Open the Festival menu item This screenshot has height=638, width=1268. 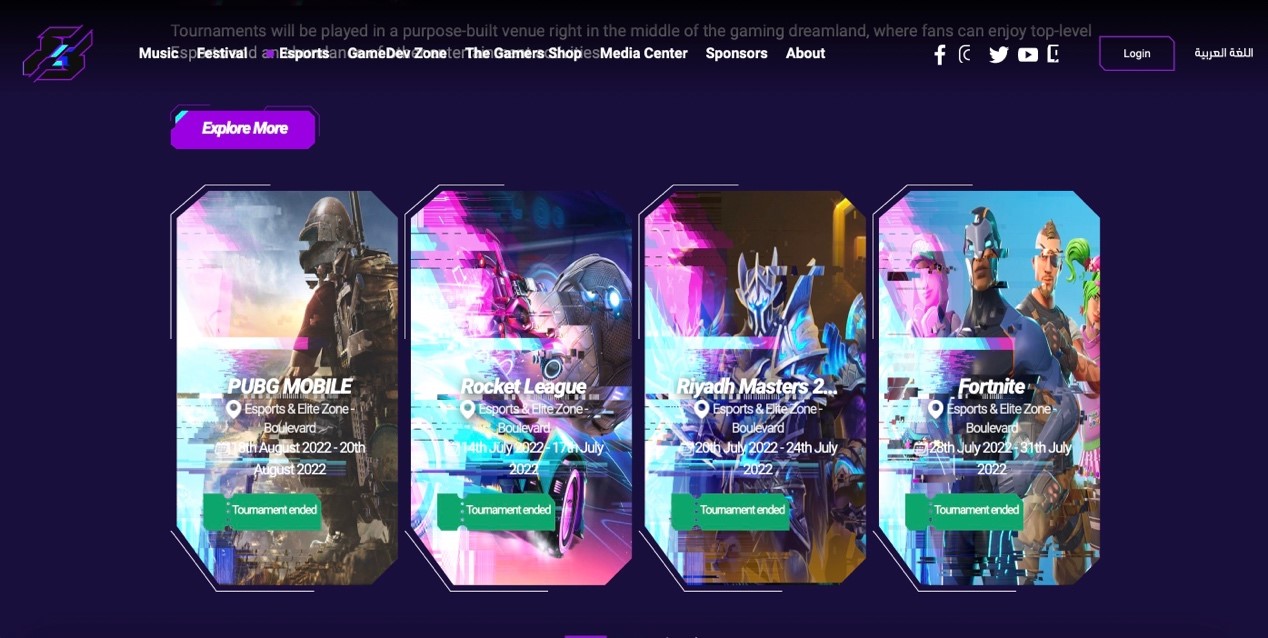point(222,53)
